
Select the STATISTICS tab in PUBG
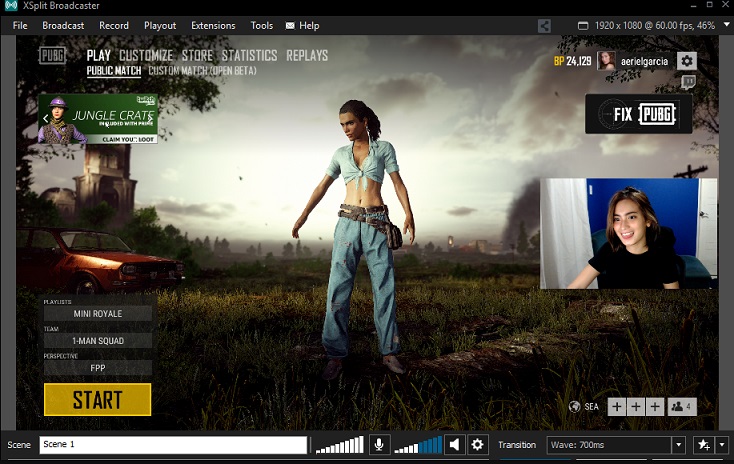pos(250,56)
